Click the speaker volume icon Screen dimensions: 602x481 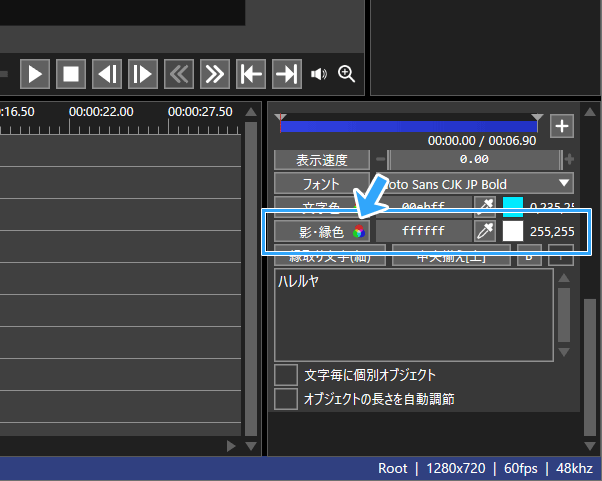click(319, 74)
